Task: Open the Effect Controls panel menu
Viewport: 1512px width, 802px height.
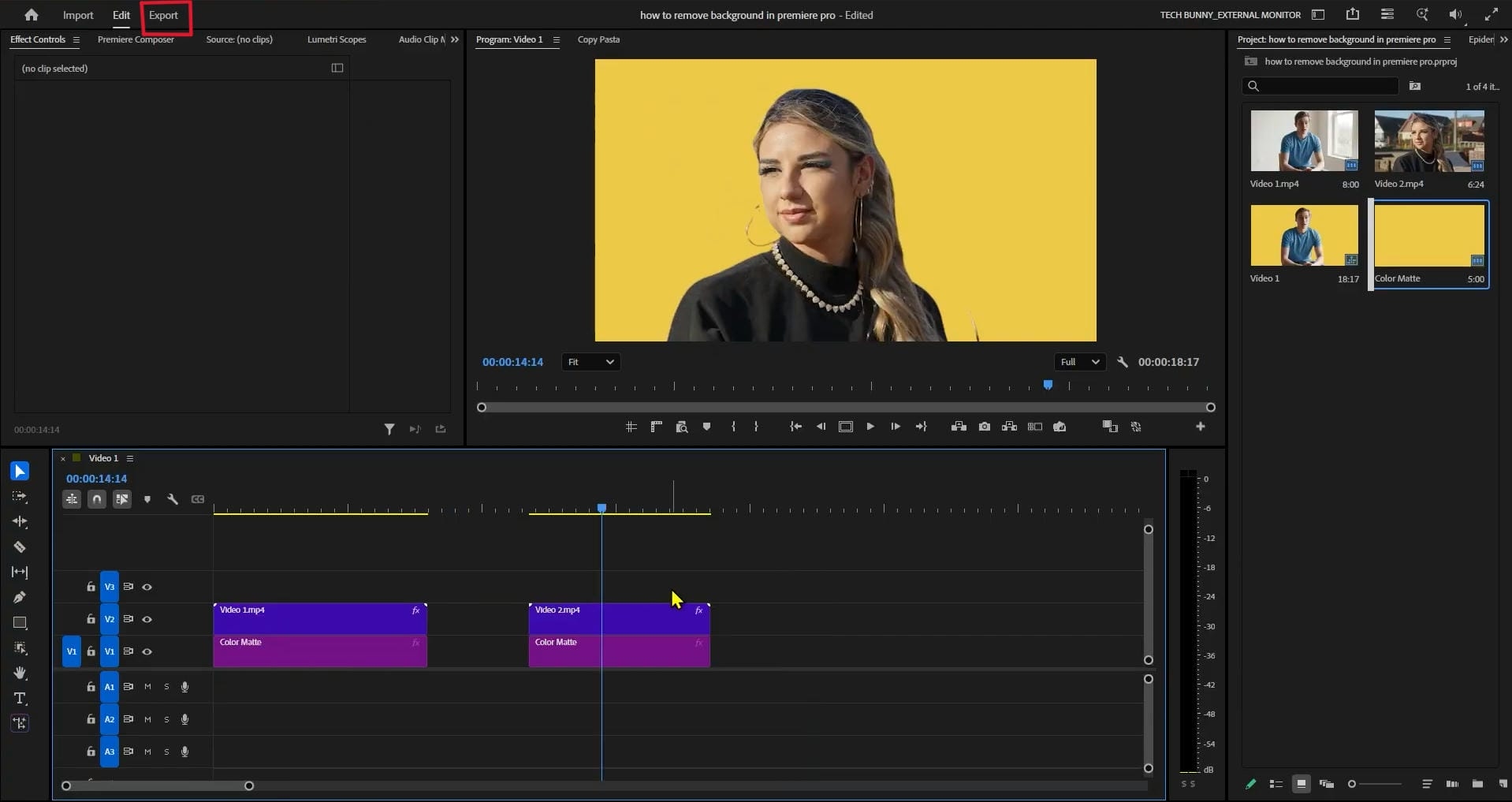Action: [x=76, y=39]
